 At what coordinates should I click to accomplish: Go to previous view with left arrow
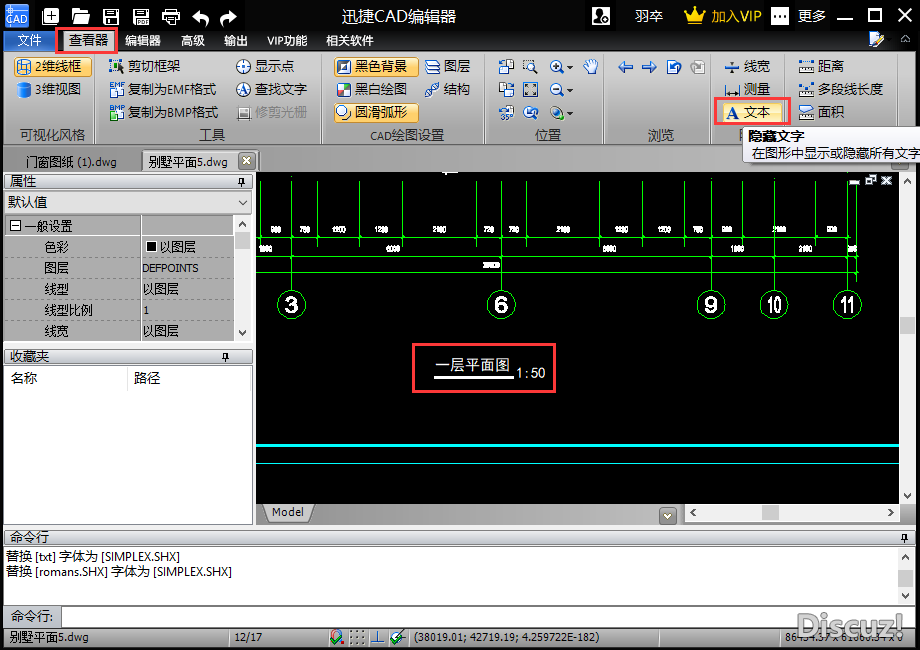click(626, 67)
